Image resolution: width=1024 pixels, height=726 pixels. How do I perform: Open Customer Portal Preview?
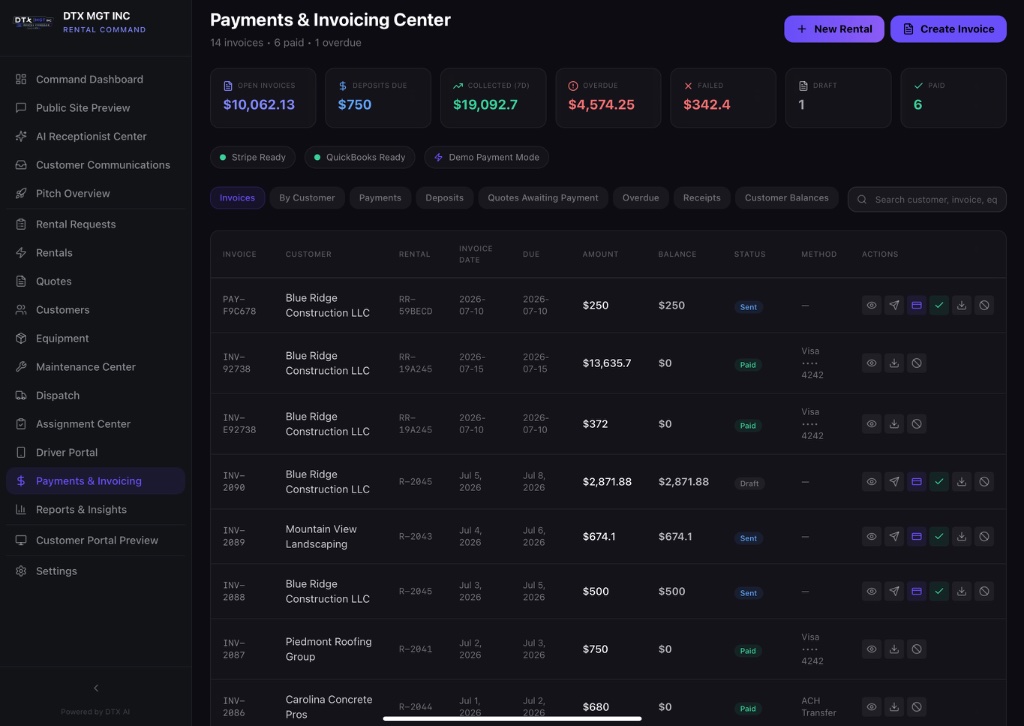point(95,540)
